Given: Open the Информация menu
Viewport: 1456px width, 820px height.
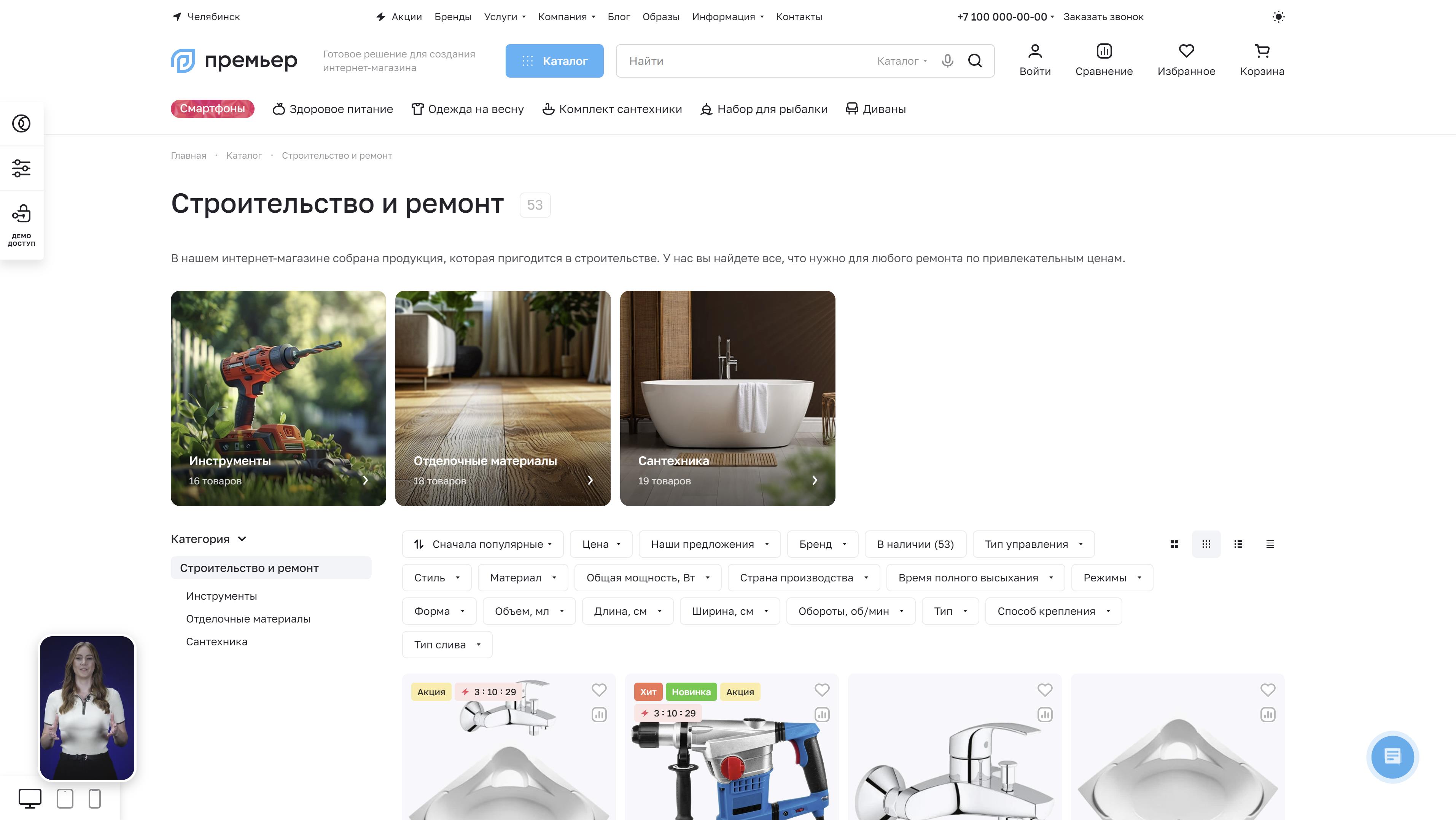Looking at the screenshot, I should (x=727, y=17).
